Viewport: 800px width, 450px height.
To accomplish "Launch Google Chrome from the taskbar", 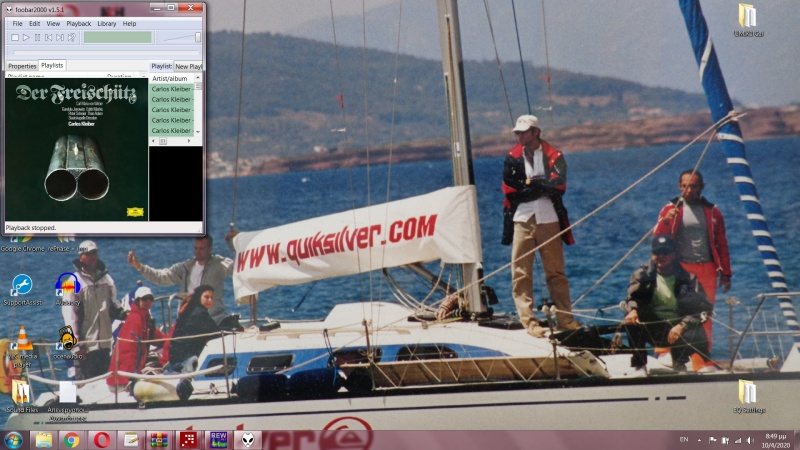I will [71, 440].
